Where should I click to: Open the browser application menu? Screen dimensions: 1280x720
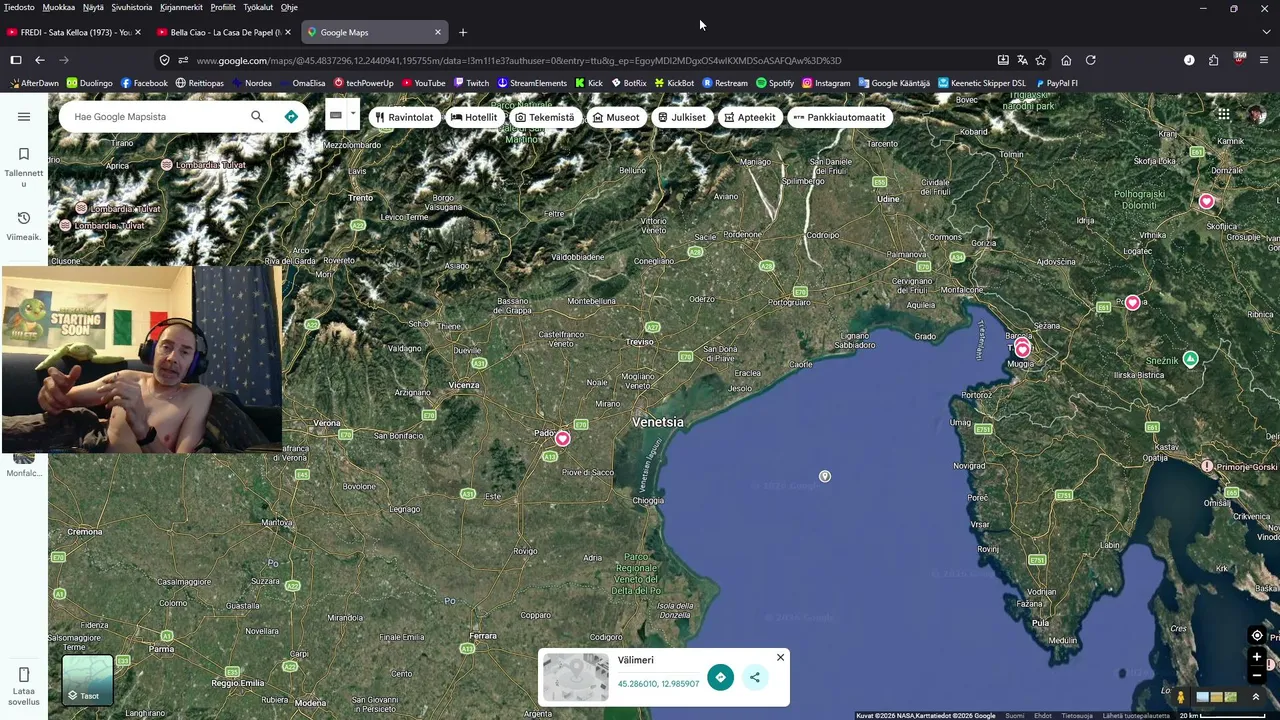coord(1264,60)
